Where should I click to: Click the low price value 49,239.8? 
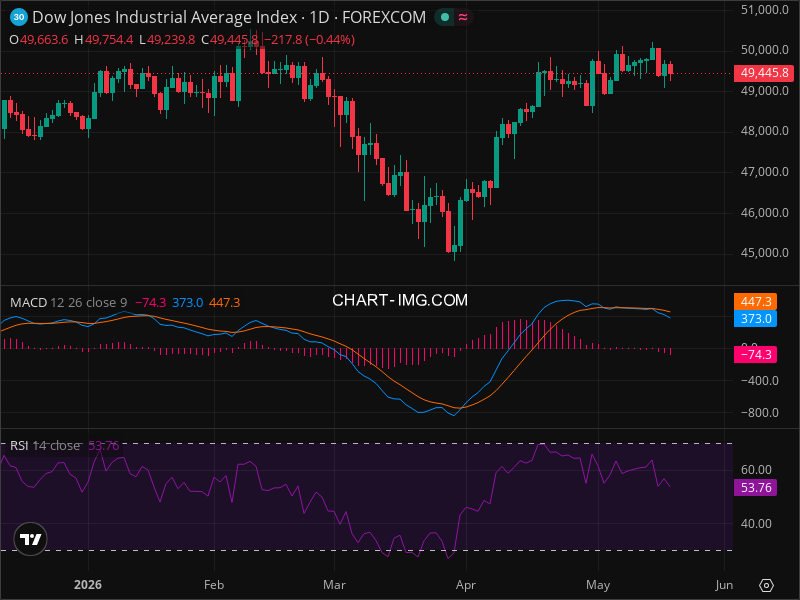171,40
